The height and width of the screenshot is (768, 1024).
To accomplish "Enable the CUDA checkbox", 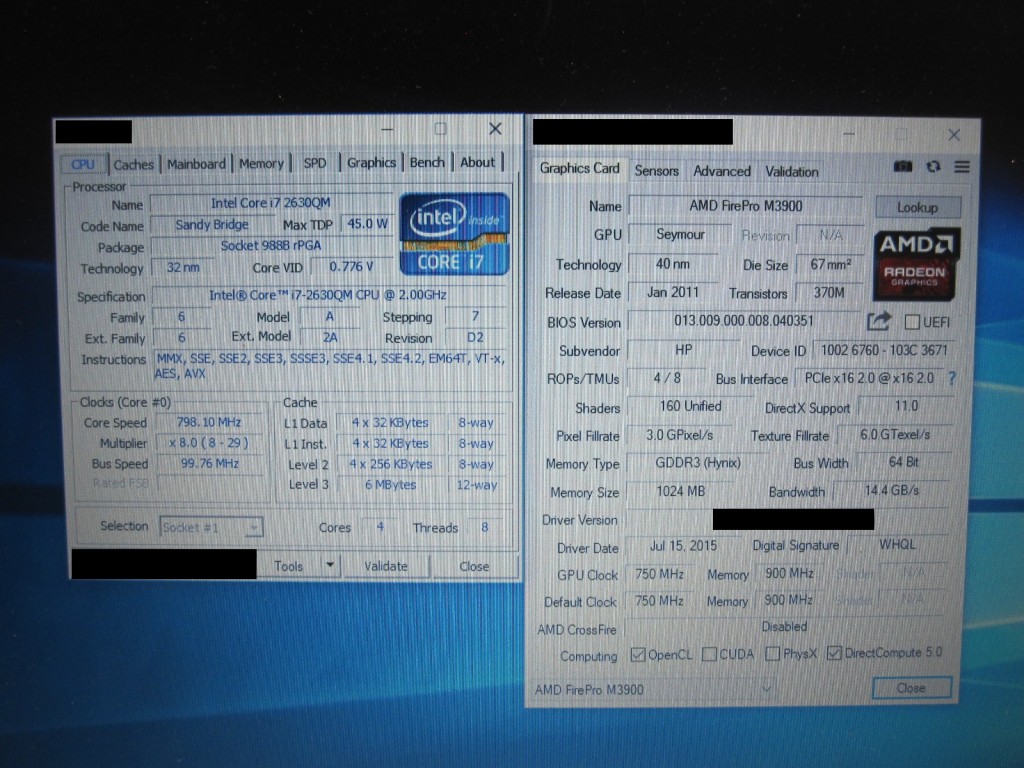I will [709, 654].
